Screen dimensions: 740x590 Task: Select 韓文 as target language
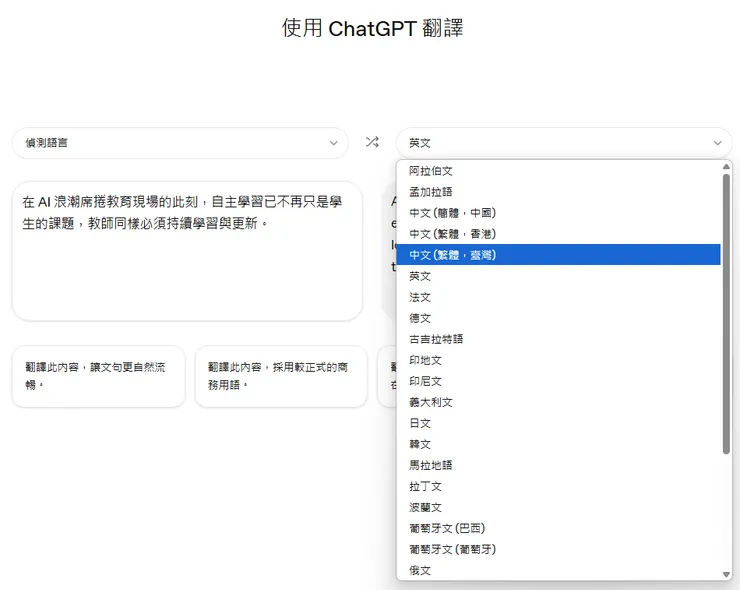(x=559, y=444)
